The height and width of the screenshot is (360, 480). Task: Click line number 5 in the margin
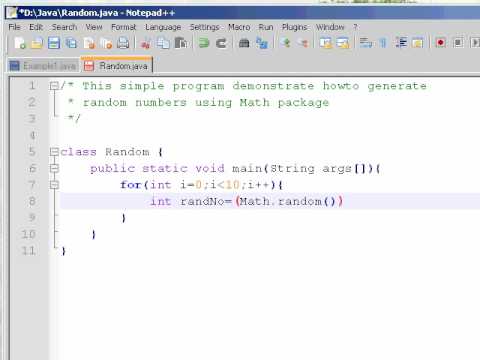pos(32,152)
